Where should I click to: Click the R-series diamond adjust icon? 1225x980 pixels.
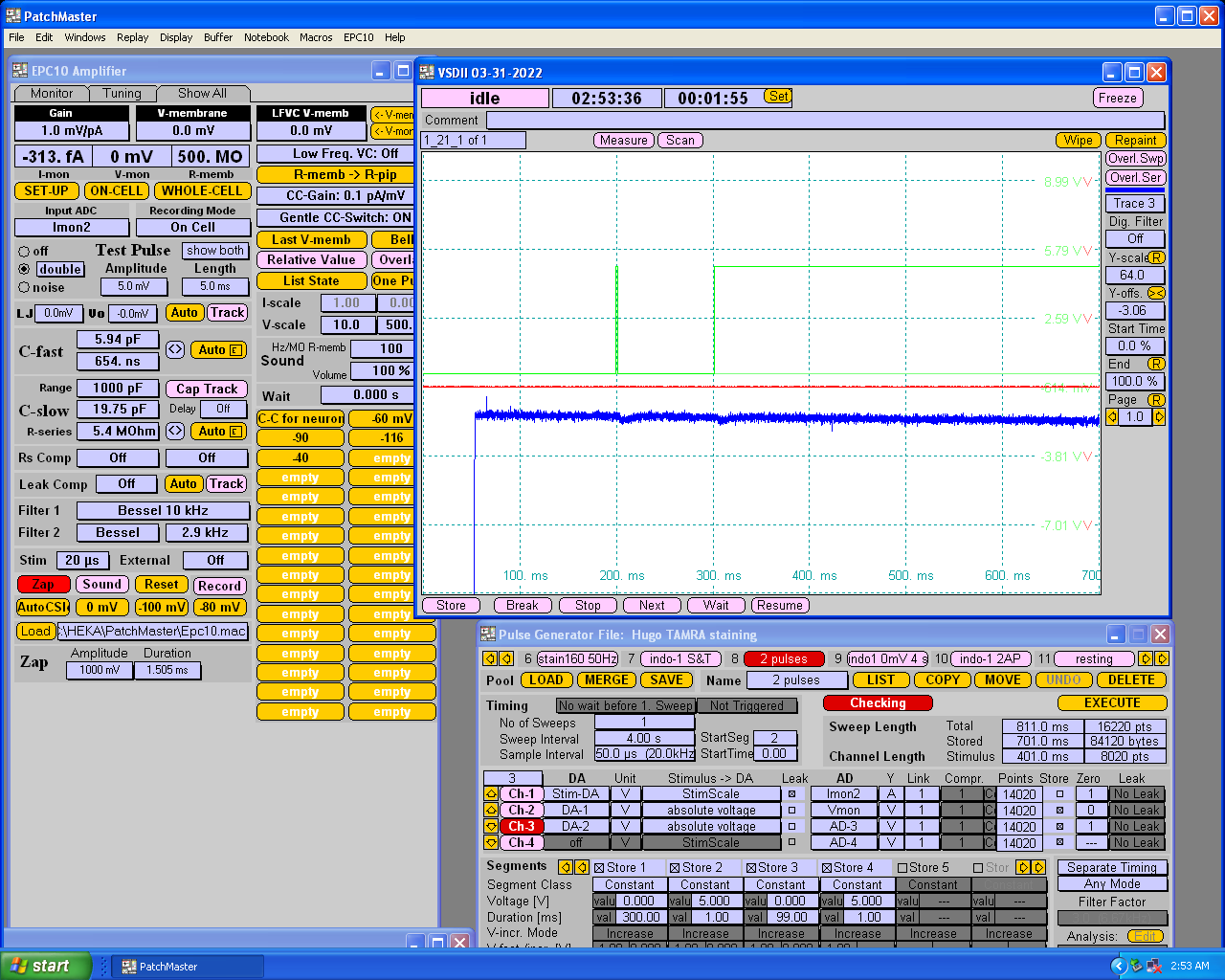tap(175, 432)
